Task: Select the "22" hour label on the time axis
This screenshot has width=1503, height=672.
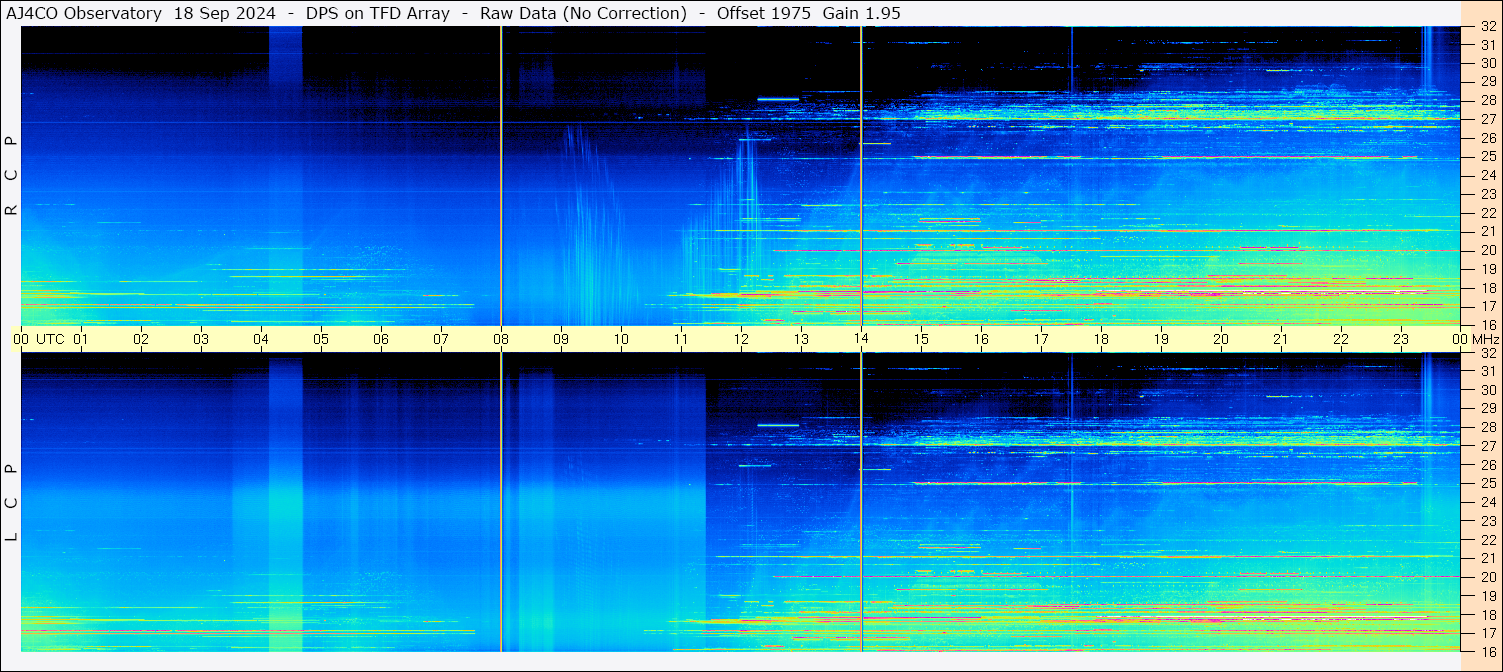Action: pos(1341,339)
